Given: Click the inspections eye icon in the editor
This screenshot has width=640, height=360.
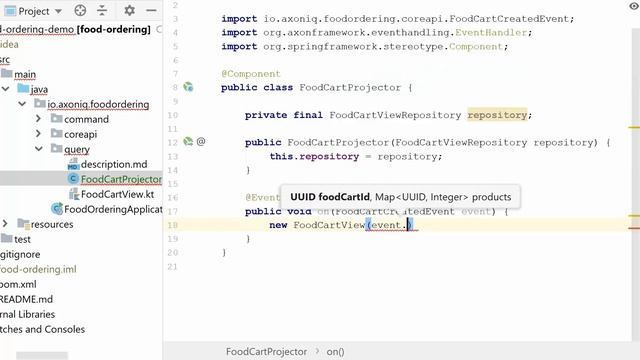Looking at the screenshot, I should [x=634, y=6].
